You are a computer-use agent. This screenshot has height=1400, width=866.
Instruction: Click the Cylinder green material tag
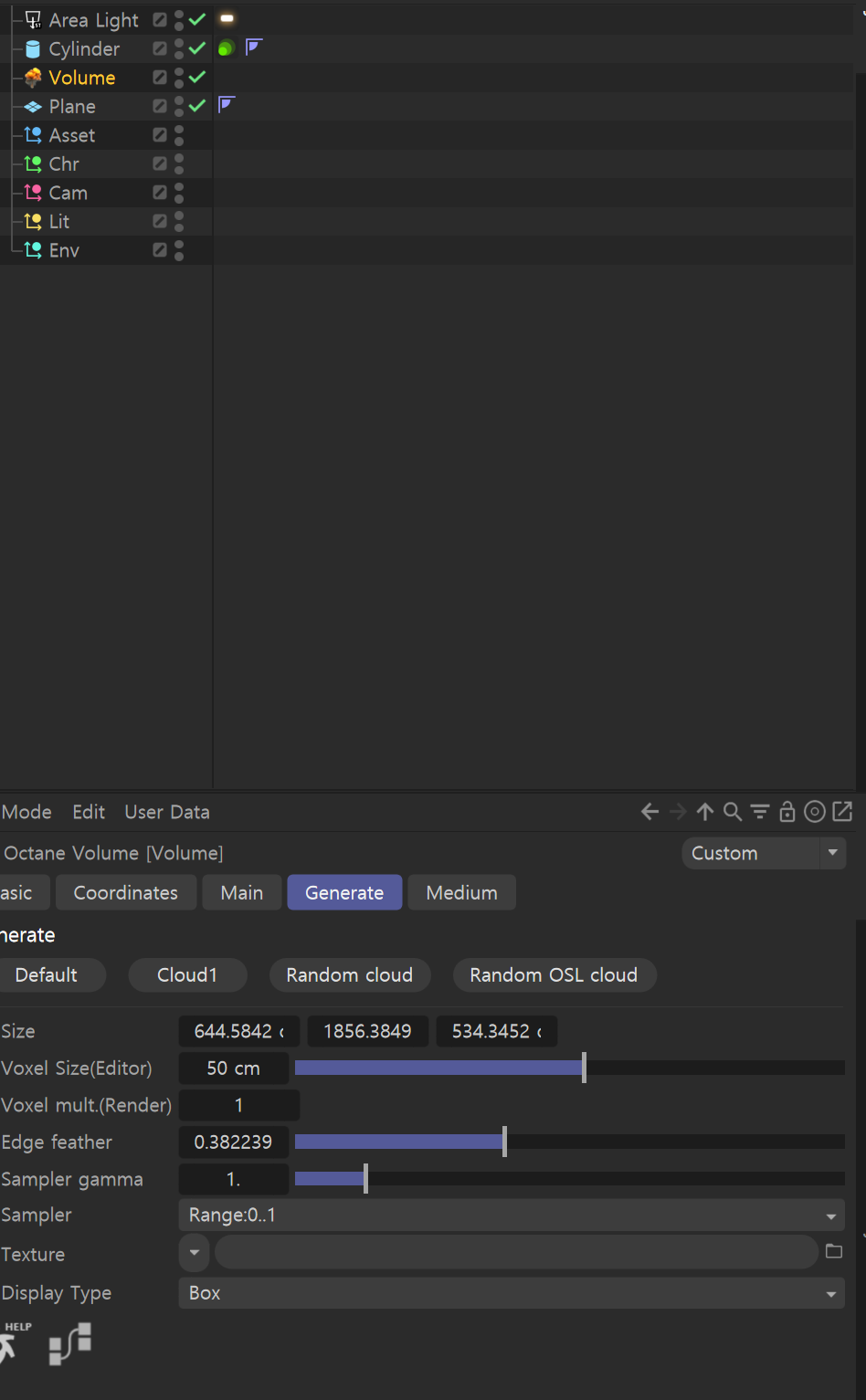coord(227,48)
